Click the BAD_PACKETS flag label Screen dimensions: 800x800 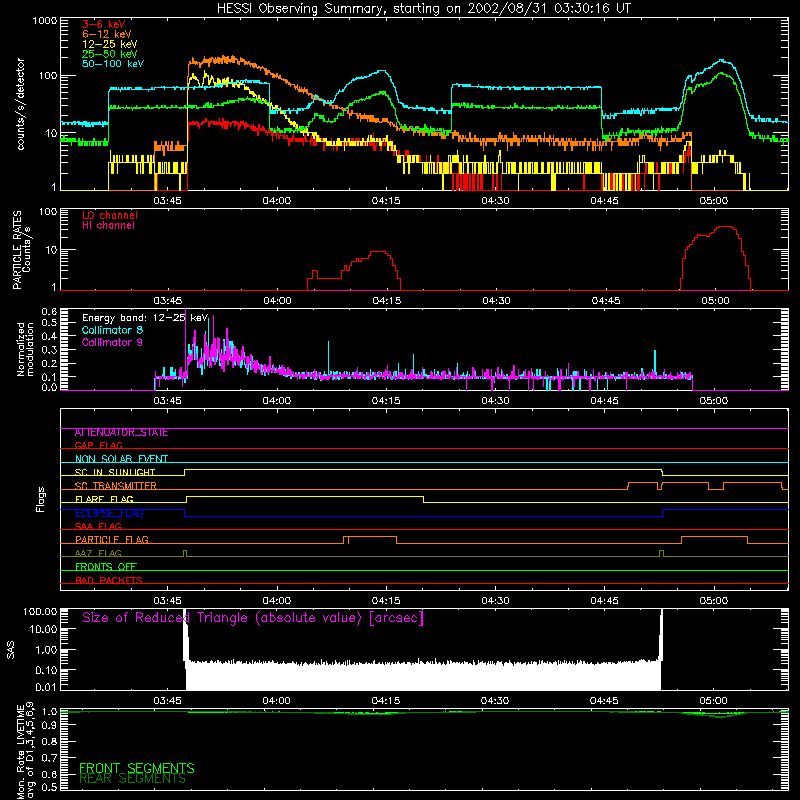pos(109,580)
